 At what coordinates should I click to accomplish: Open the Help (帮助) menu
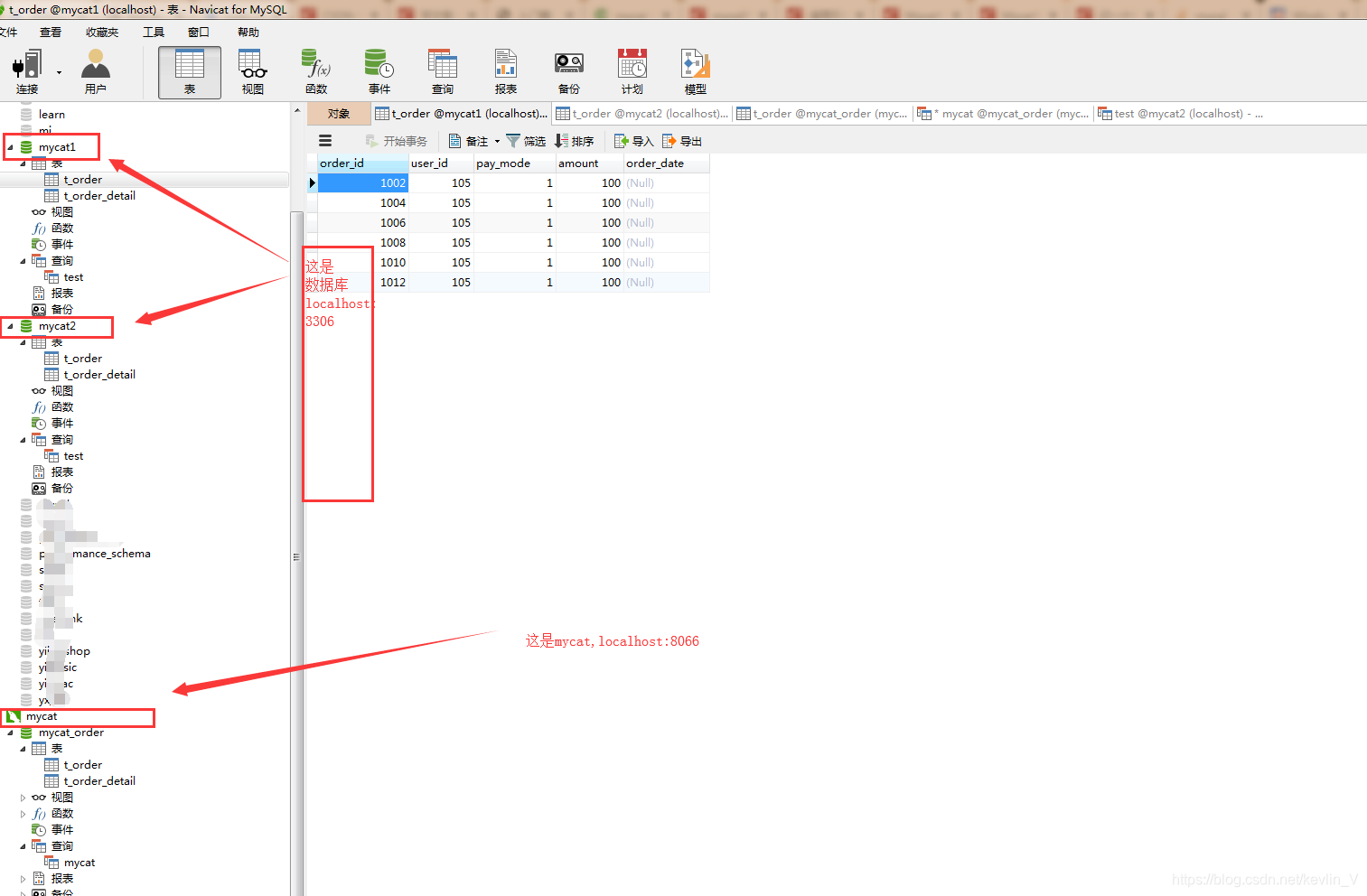tap(248, 33)
